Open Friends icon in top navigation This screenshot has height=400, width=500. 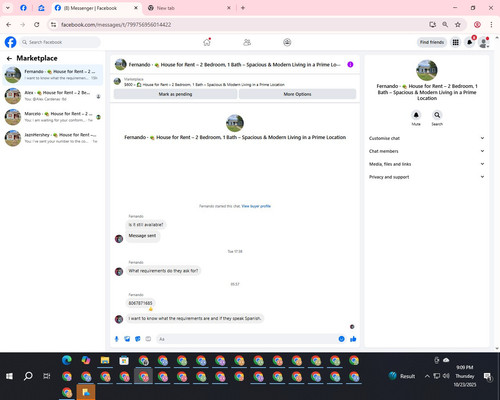coord(247,42)
